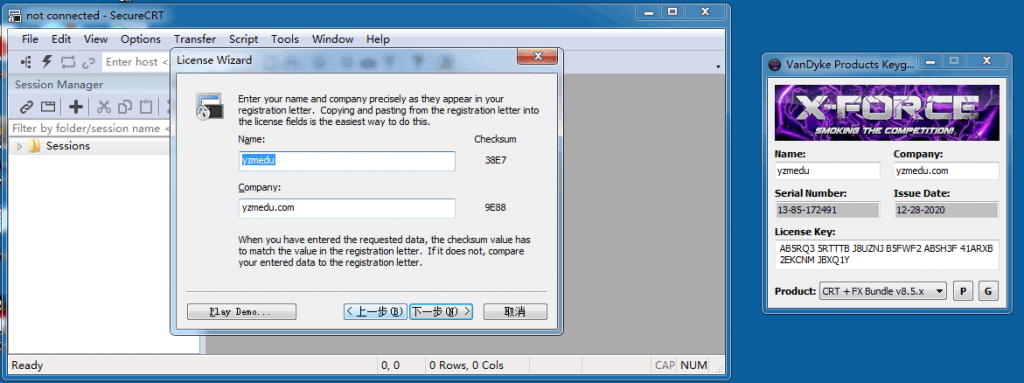Open the Product dropdown in the VanDyke window
The height and width of the screenshot is (383, 1024).
882,291
